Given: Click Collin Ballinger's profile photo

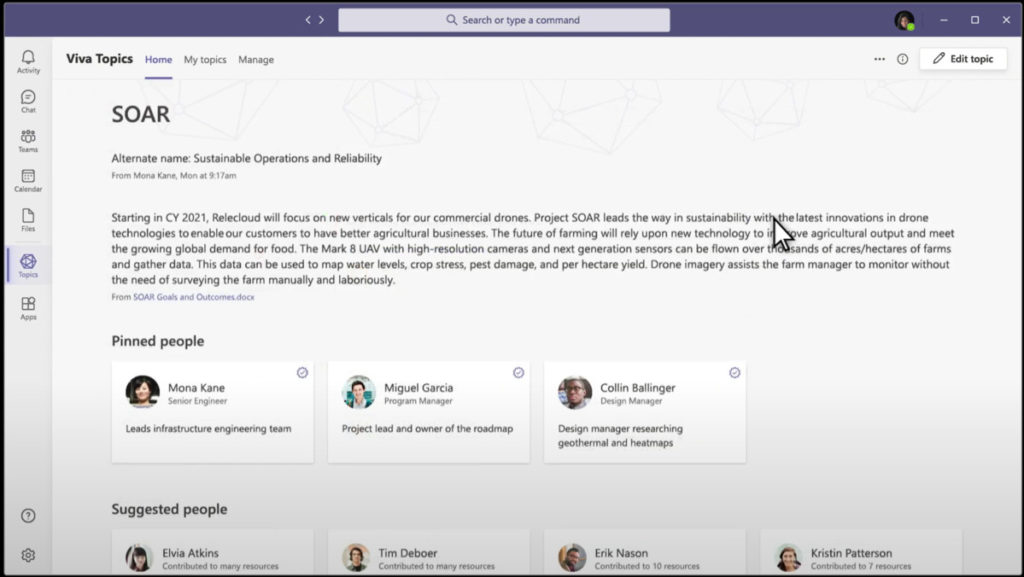Looking at the screenshot, I should click(575, 392).
